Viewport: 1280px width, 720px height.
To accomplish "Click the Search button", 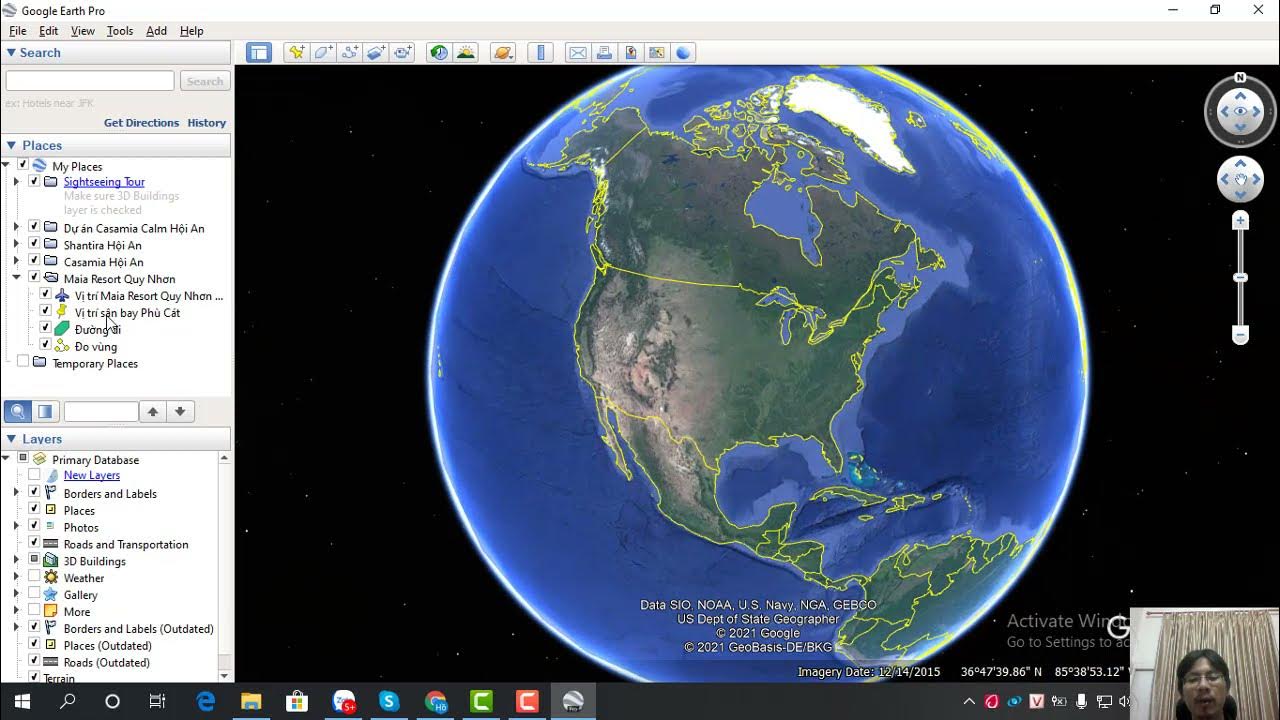I will tap(205, 81).
